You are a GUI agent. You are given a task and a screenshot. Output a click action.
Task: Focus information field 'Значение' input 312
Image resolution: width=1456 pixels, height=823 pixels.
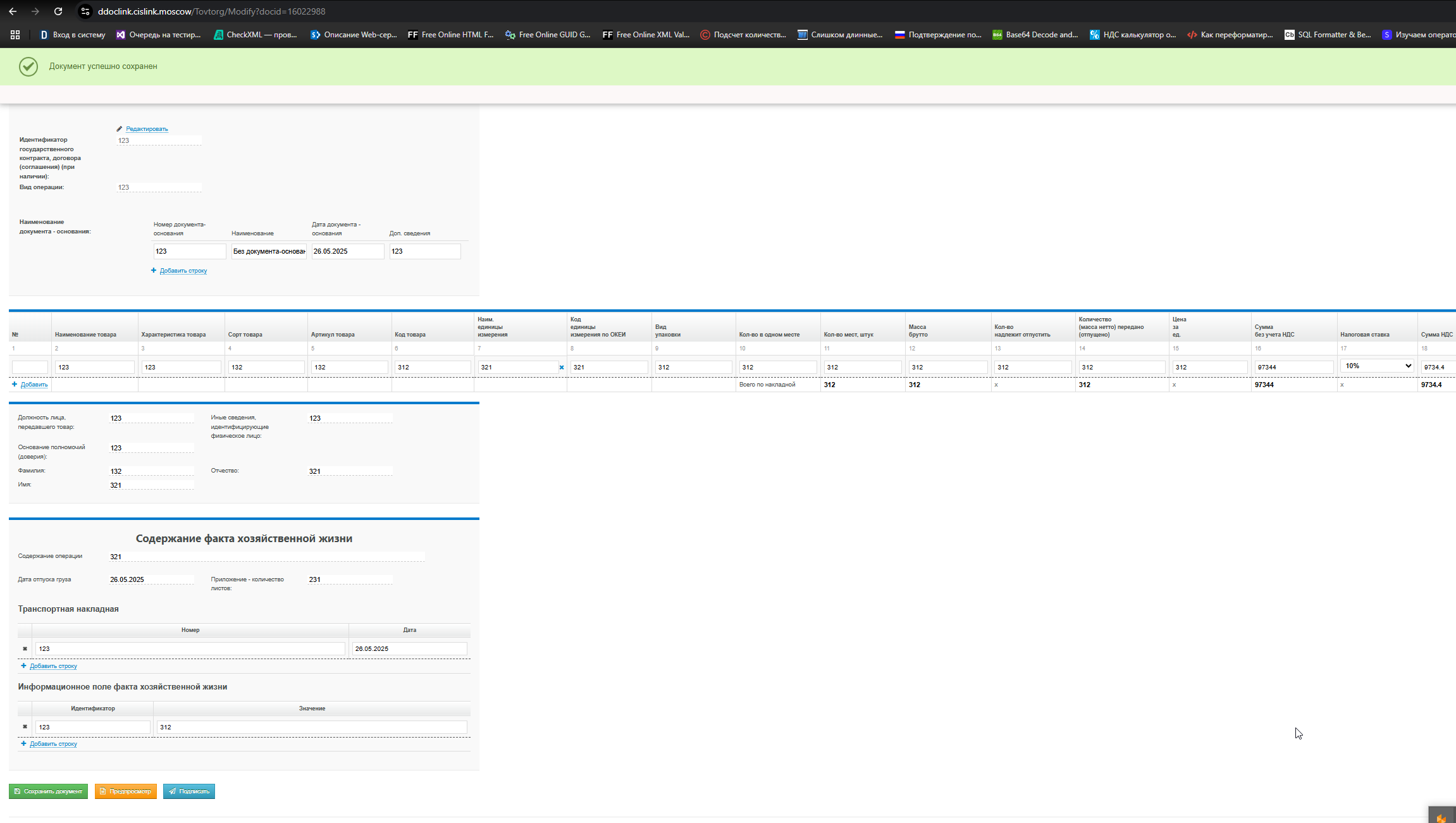(x=312, y=727)
